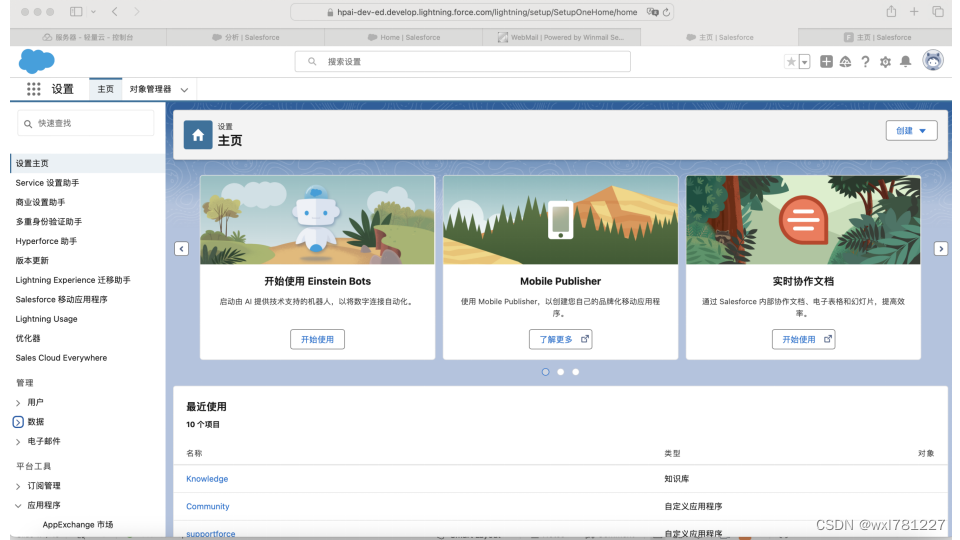This screenshot has height=540, width=960.
Task: Go back in Safari history
Action: click(114, 12)
